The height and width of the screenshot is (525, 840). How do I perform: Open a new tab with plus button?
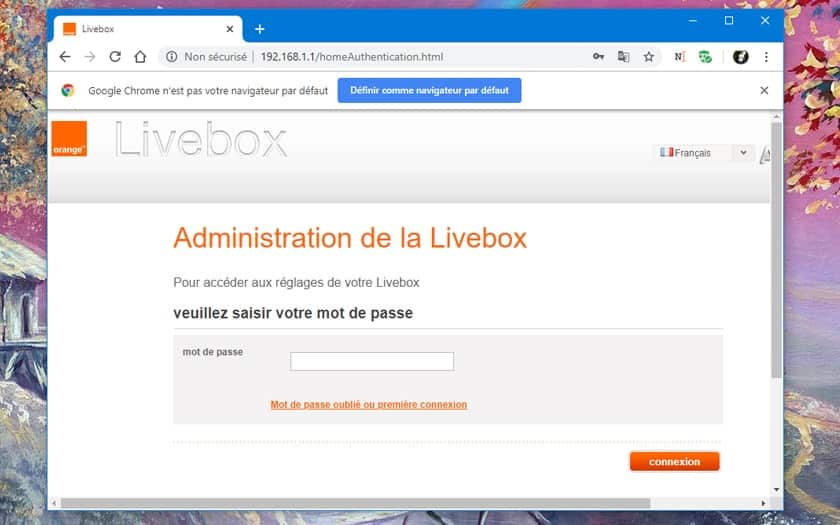click(260, 29)
